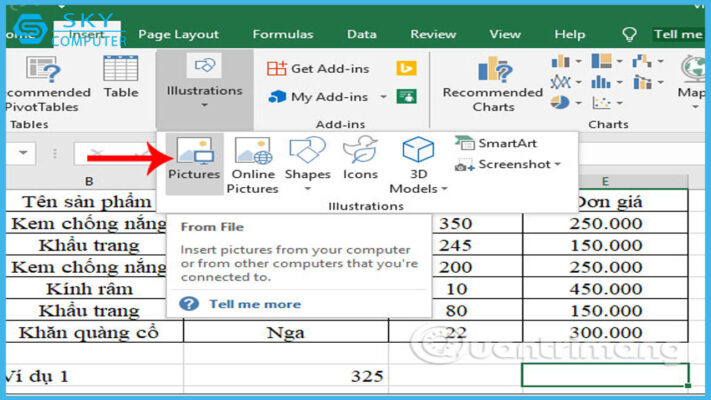Open Online Pictures
This screenshot has height=400, width=711.
click(x=253, y=165)
